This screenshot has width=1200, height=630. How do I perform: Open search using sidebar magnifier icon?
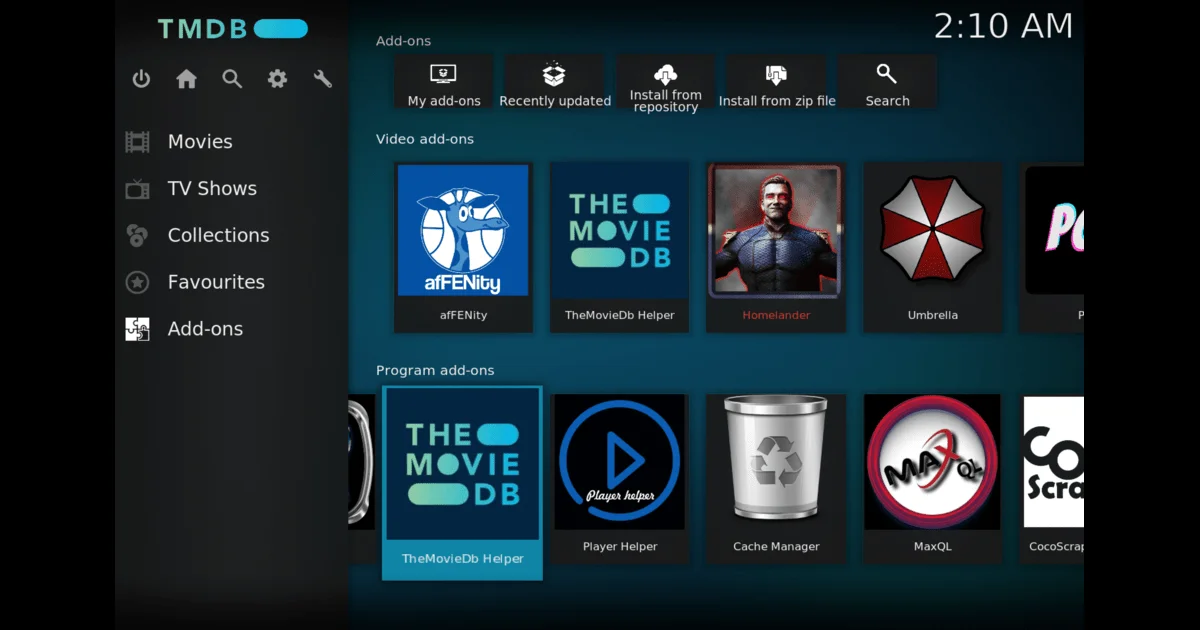point(232,79)
